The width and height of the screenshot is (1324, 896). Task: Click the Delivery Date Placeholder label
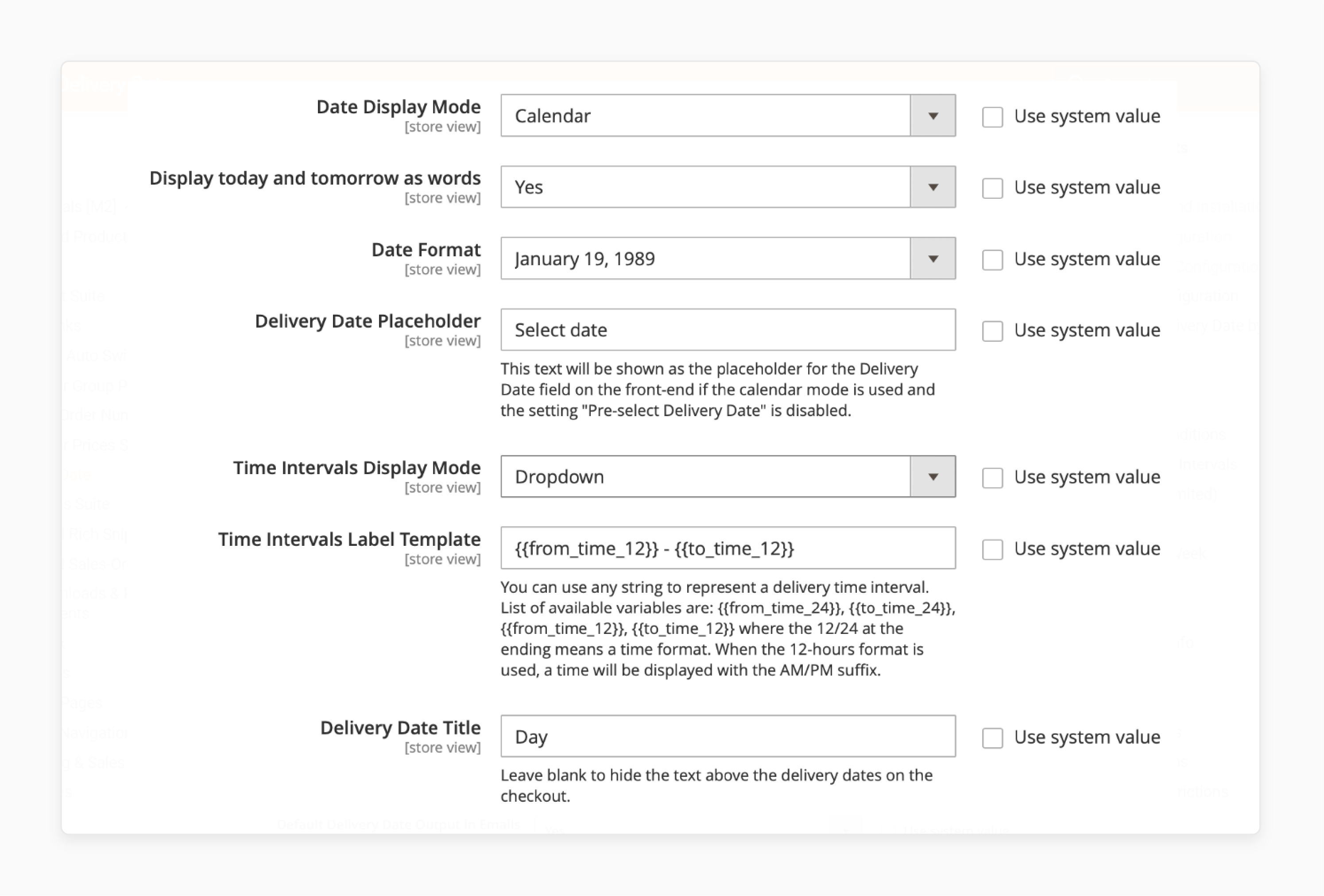[x=368, y=321]
